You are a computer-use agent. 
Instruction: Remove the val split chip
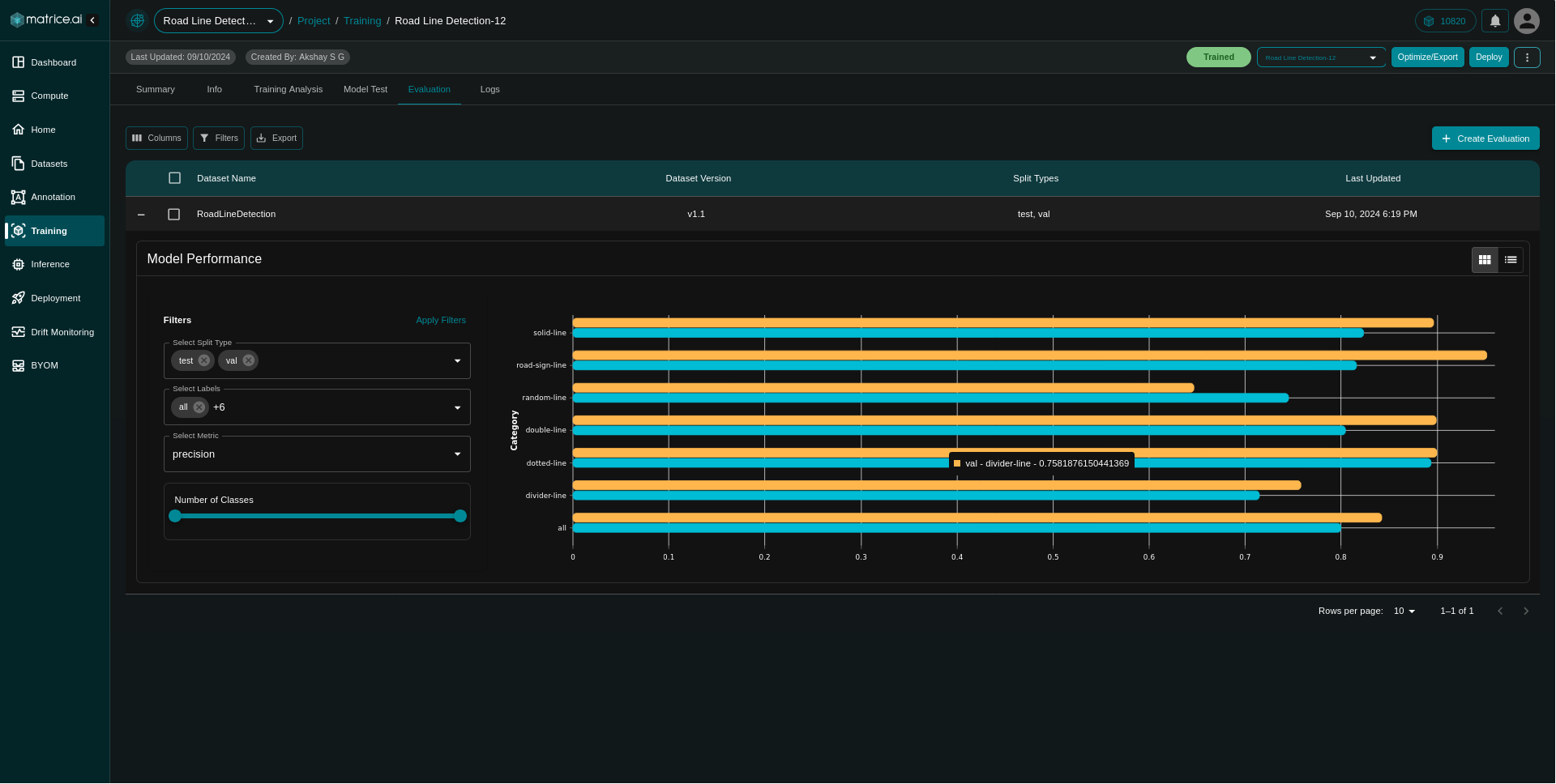click(x=249, y=360)
